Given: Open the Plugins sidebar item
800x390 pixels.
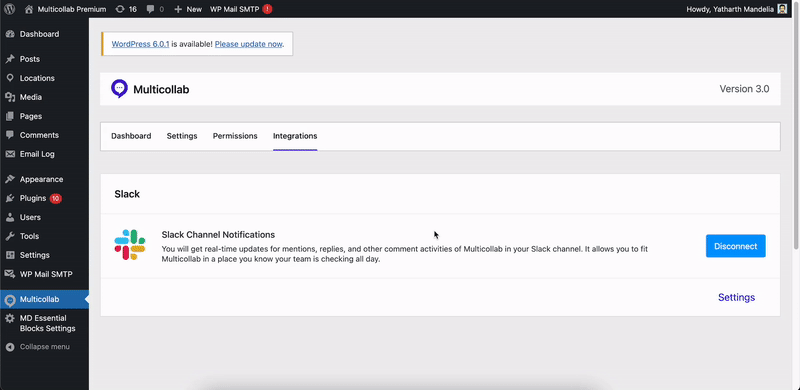Looking at the screenshot, I should pyautogui.click(x=33, y=198).
